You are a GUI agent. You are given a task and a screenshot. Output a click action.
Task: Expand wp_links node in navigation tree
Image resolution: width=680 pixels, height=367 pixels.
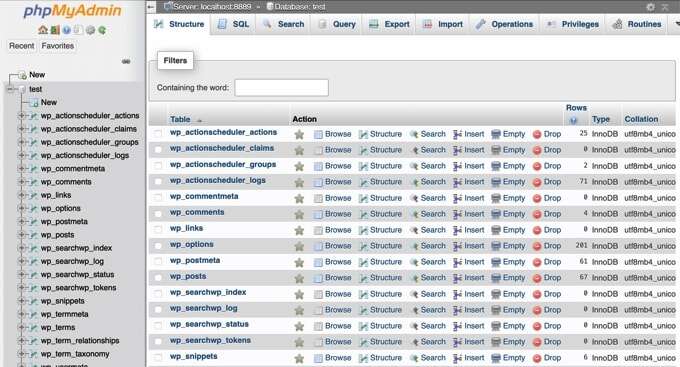point(21,195)
